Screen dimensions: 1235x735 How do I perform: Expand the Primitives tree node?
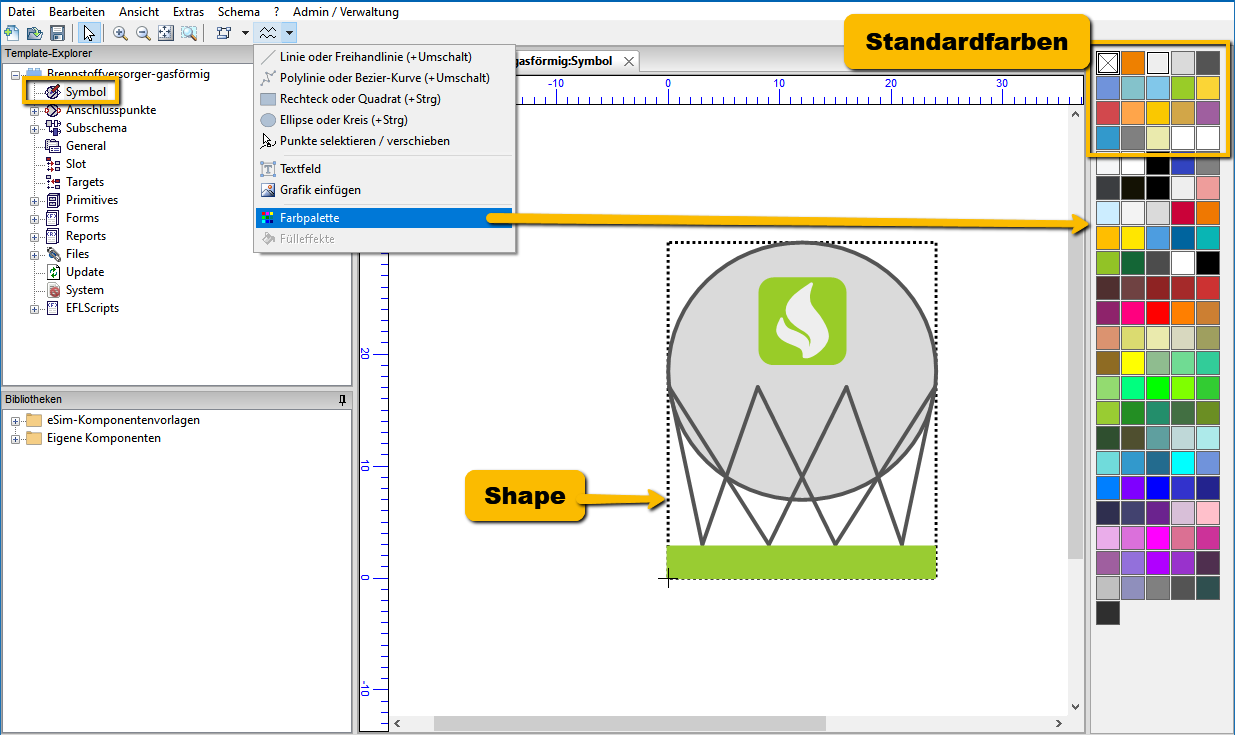[34, 200]
